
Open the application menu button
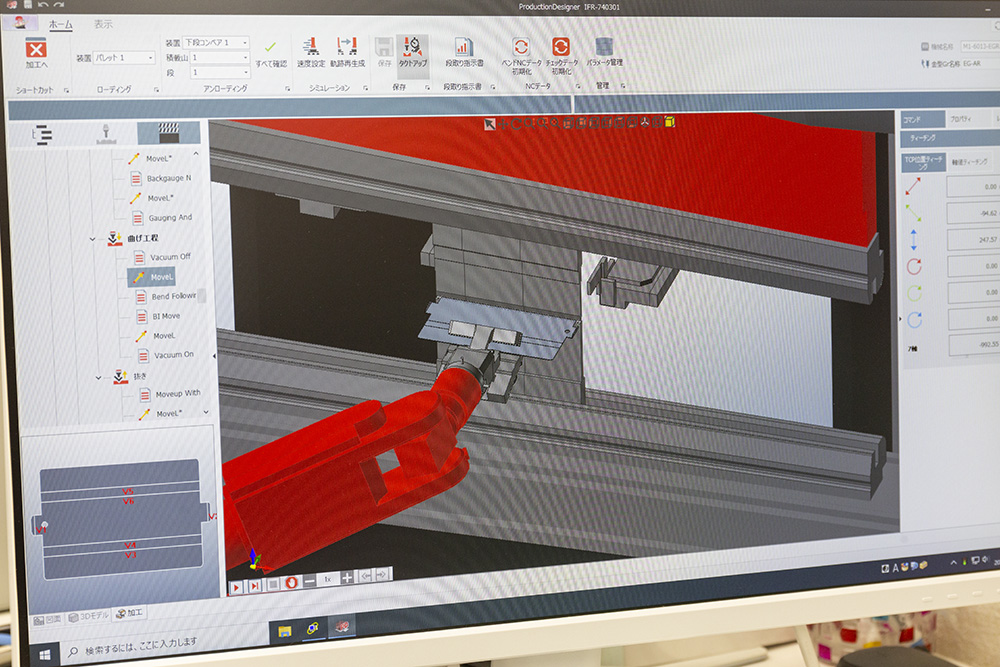tap(20, 23)
